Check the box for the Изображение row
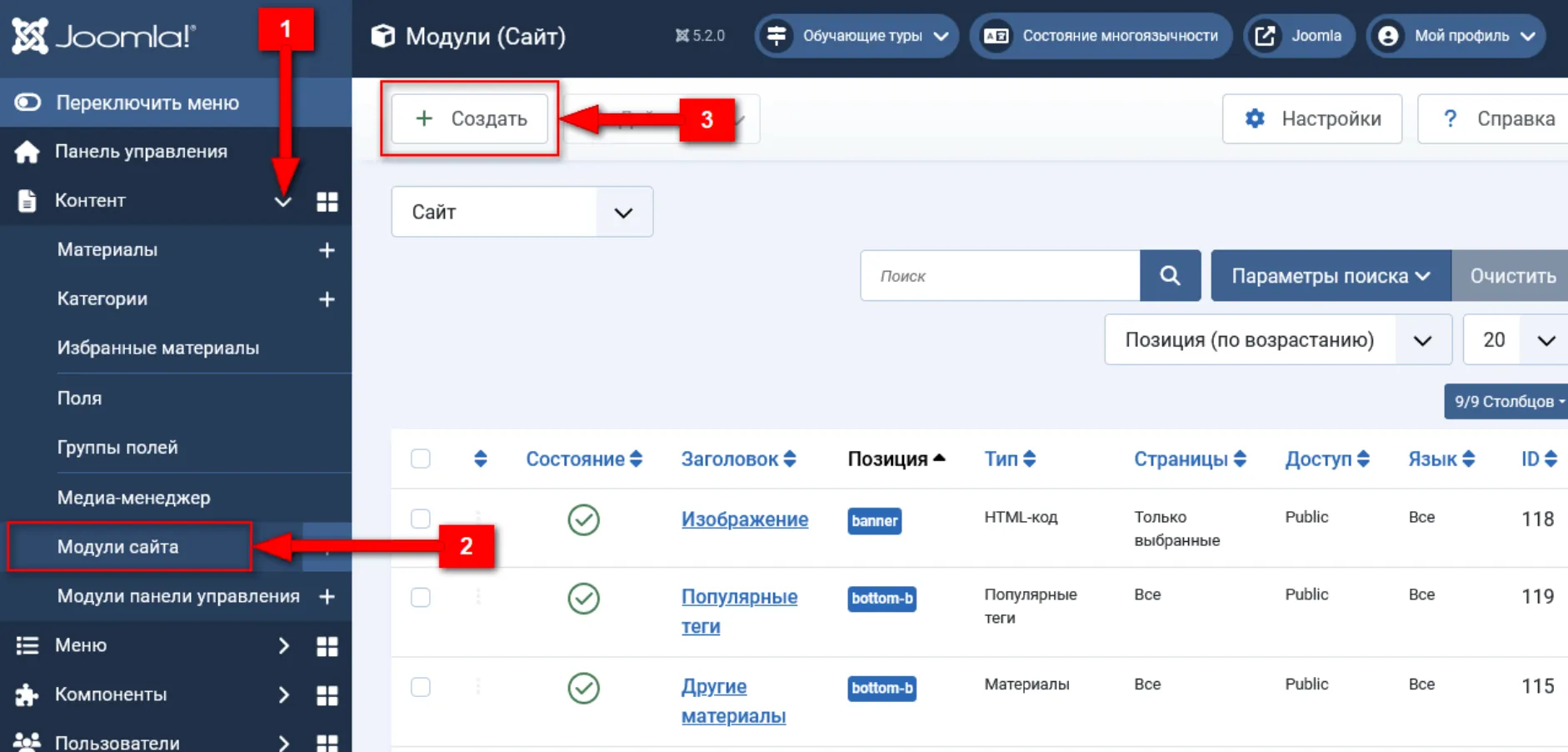Screen dimensions: 1568x752 click(421, 519)
